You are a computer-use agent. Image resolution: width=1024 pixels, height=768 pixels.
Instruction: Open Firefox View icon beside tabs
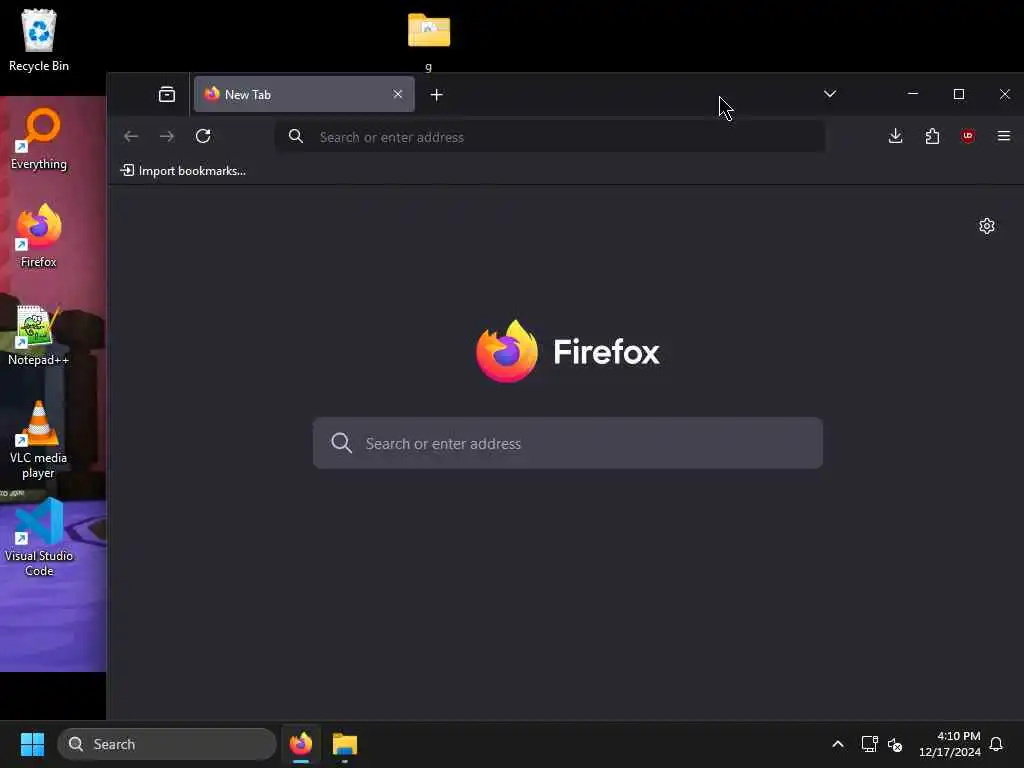point(167,95)
